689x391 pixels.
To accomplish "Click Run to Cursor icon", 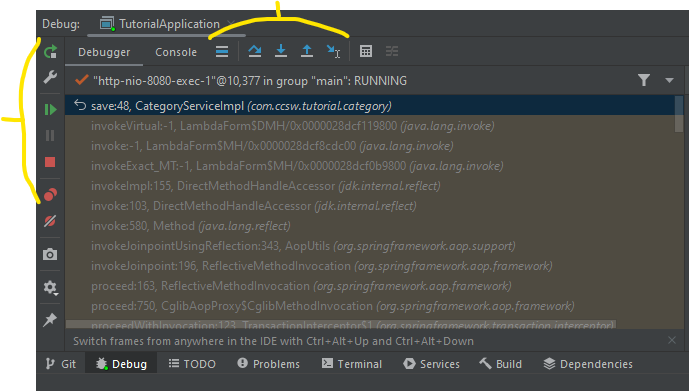I will pos(334,51).
